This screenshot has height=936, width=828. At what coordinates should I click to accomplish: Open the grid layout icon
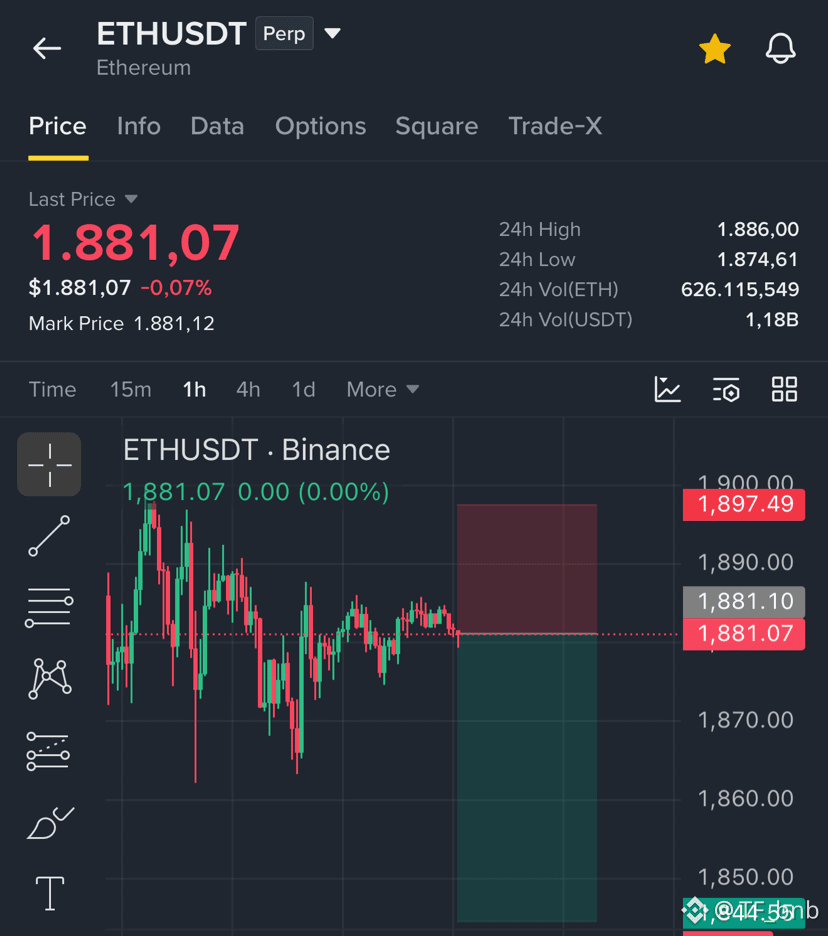click(784, 389)
